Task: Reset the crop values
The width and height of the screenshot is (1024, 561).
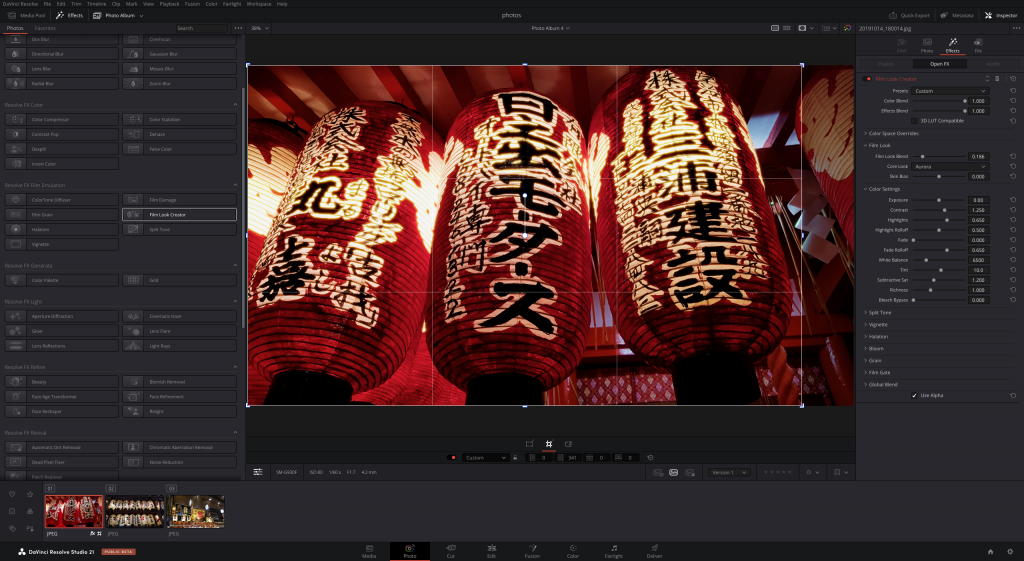Action: pos(650,458)
